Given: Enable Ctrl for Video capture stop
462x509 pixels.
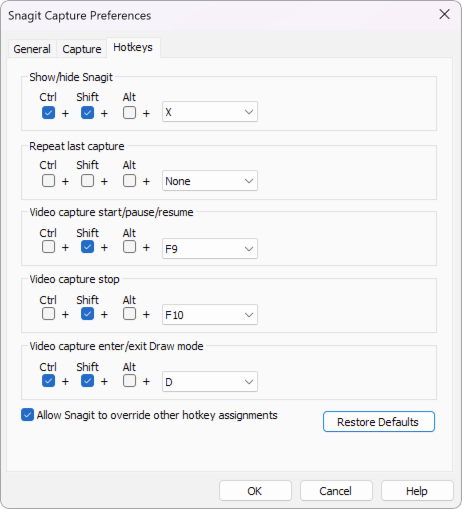Looking at the screenshot, I should click(x=48, y=314).
